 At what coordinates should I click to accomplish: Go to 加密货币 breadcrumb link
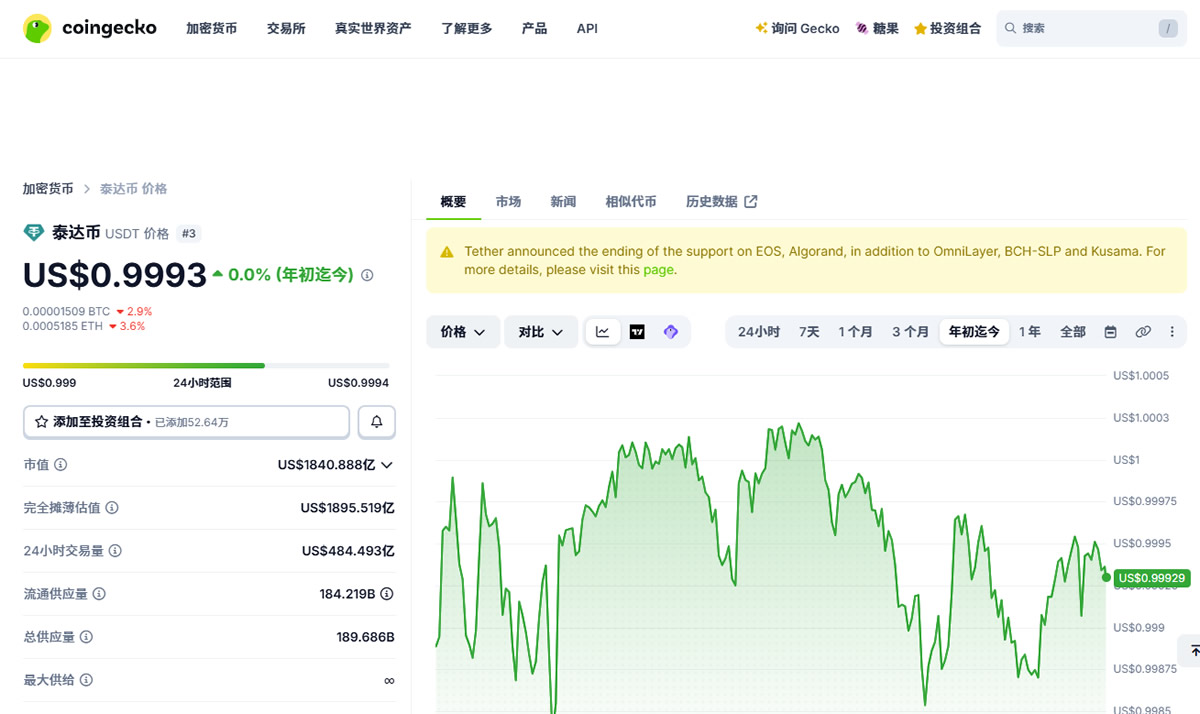point(48,188)
